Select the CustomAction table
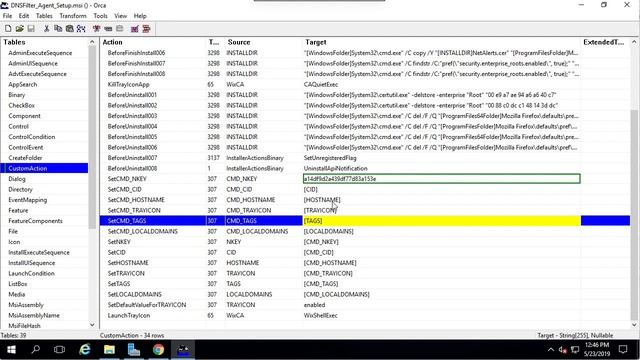This screenshot has width=640, height=360. [x=44, y=168]
